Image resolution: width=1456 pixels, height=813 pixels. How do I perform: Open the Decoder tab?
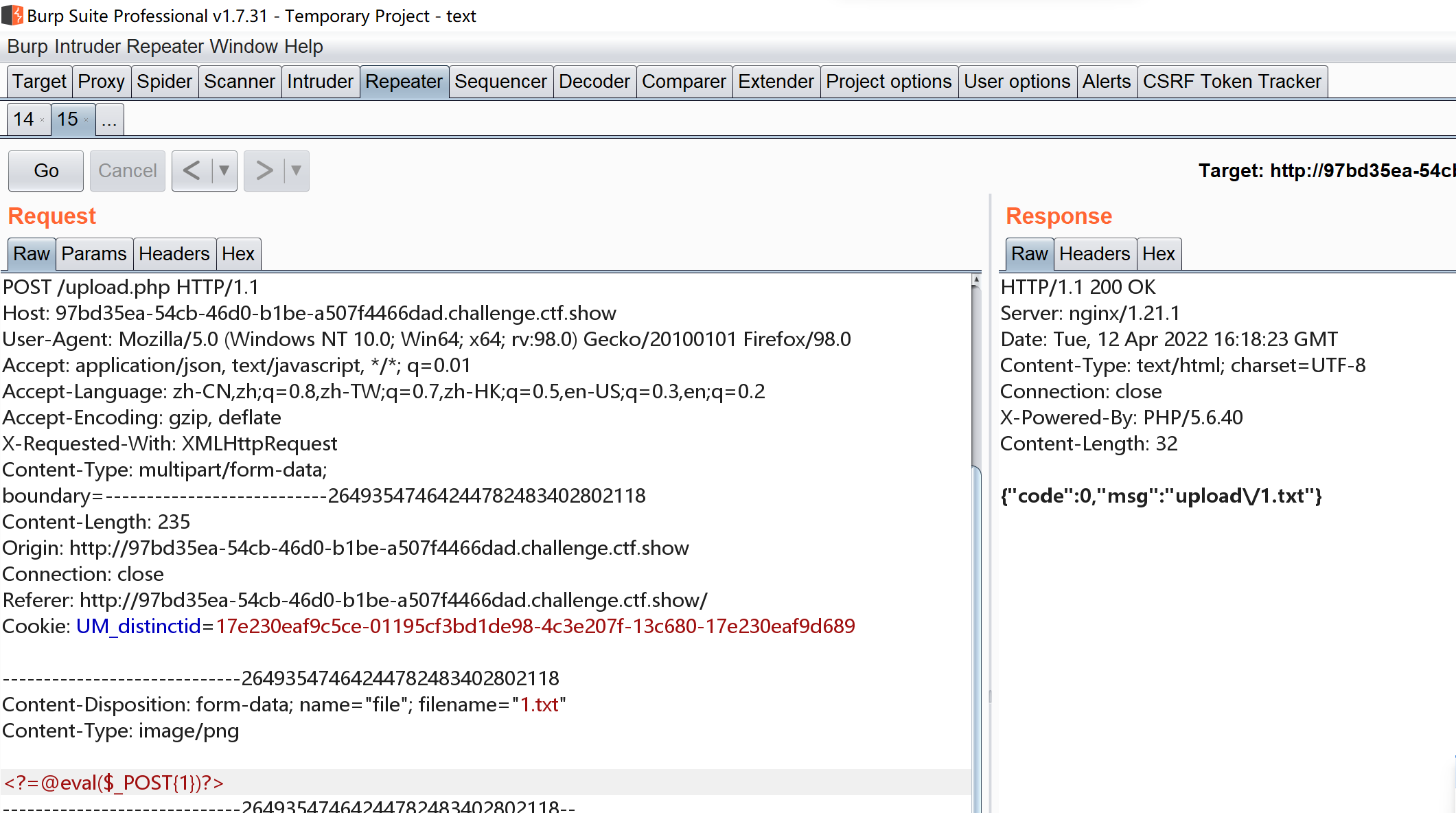pyautogui.click(x=594, y=82)
